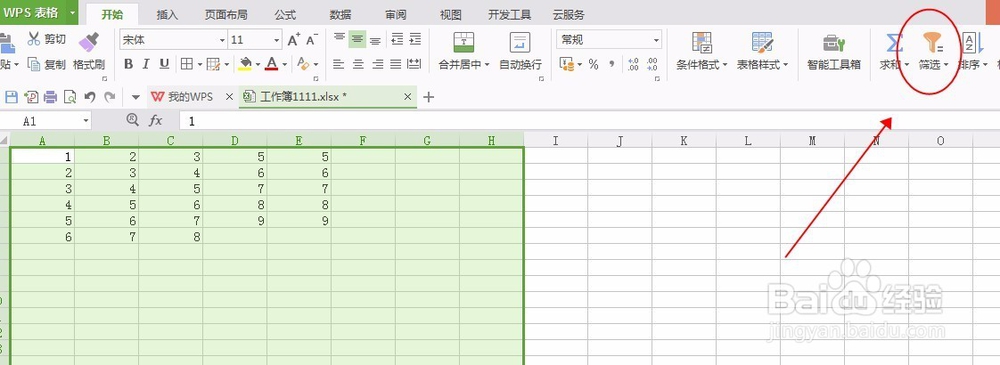
Task: Apply percent style
Action: [x=593, y=64]
